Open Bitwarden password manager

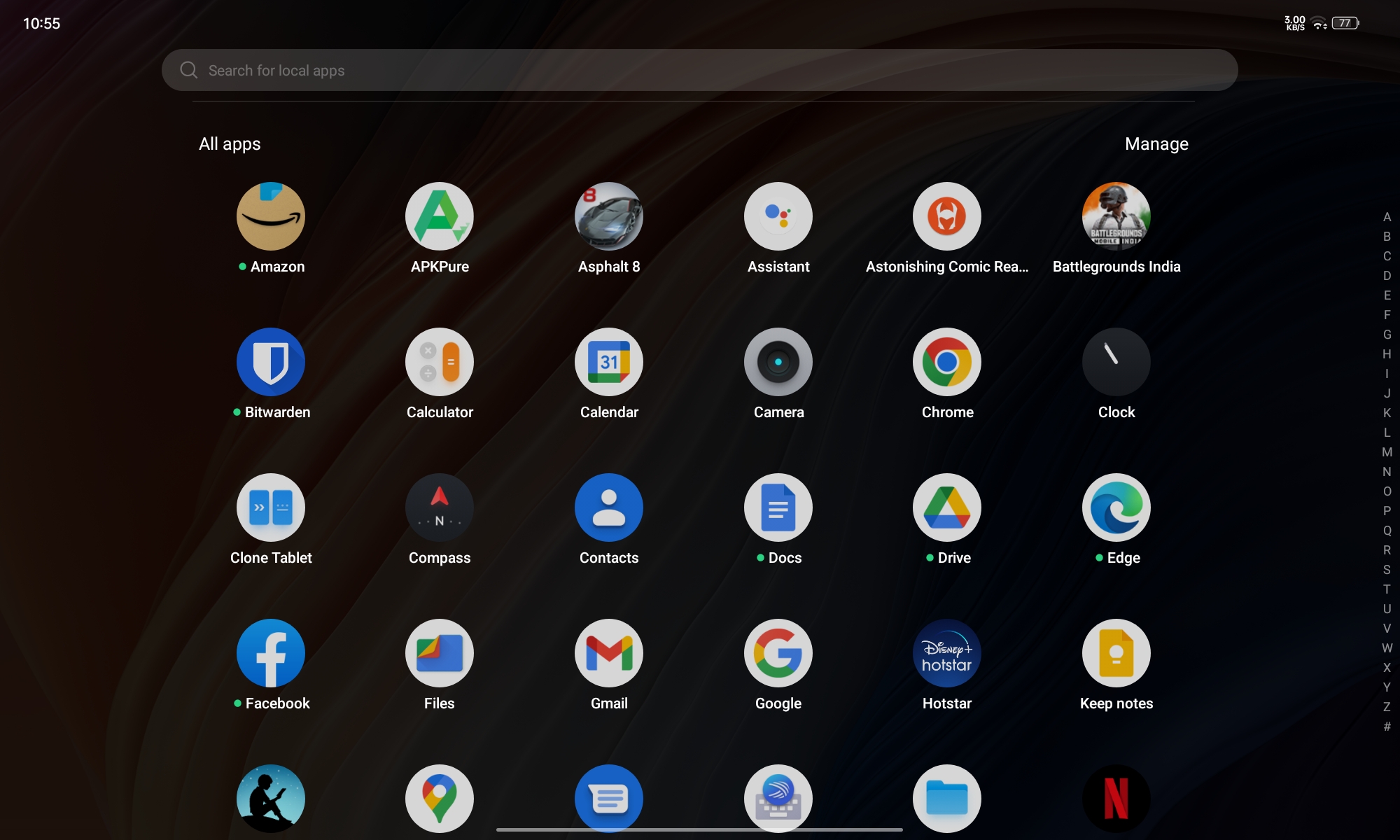coord(271,362)
